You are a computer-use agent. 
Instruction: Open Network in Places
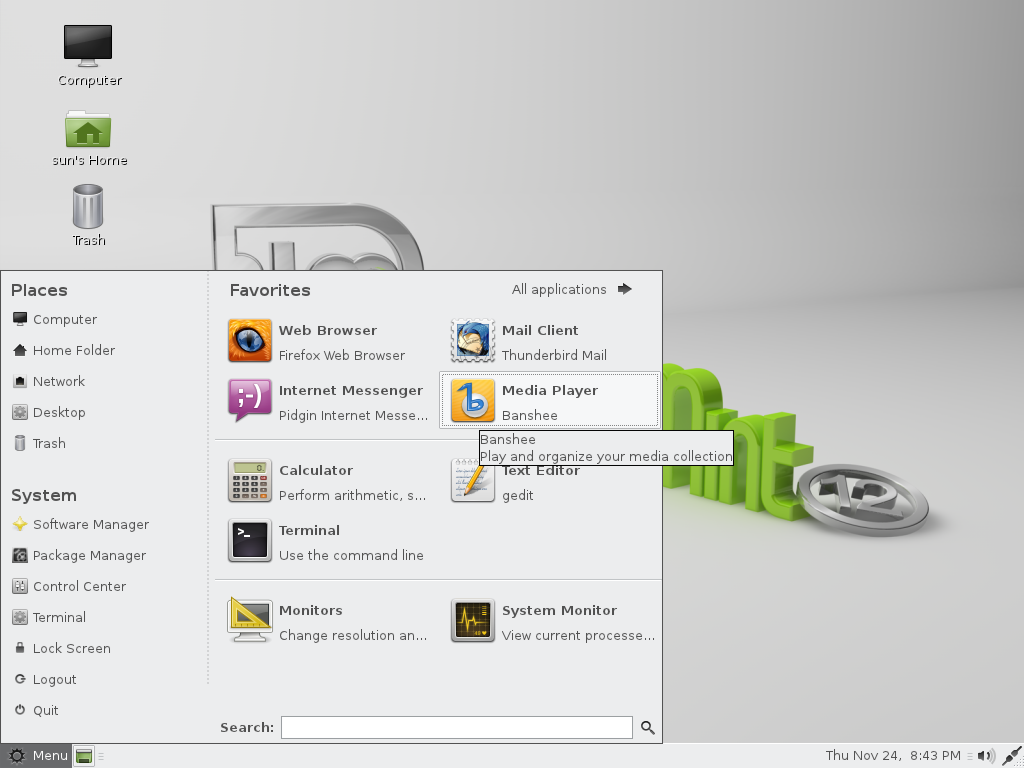(49, 381)
